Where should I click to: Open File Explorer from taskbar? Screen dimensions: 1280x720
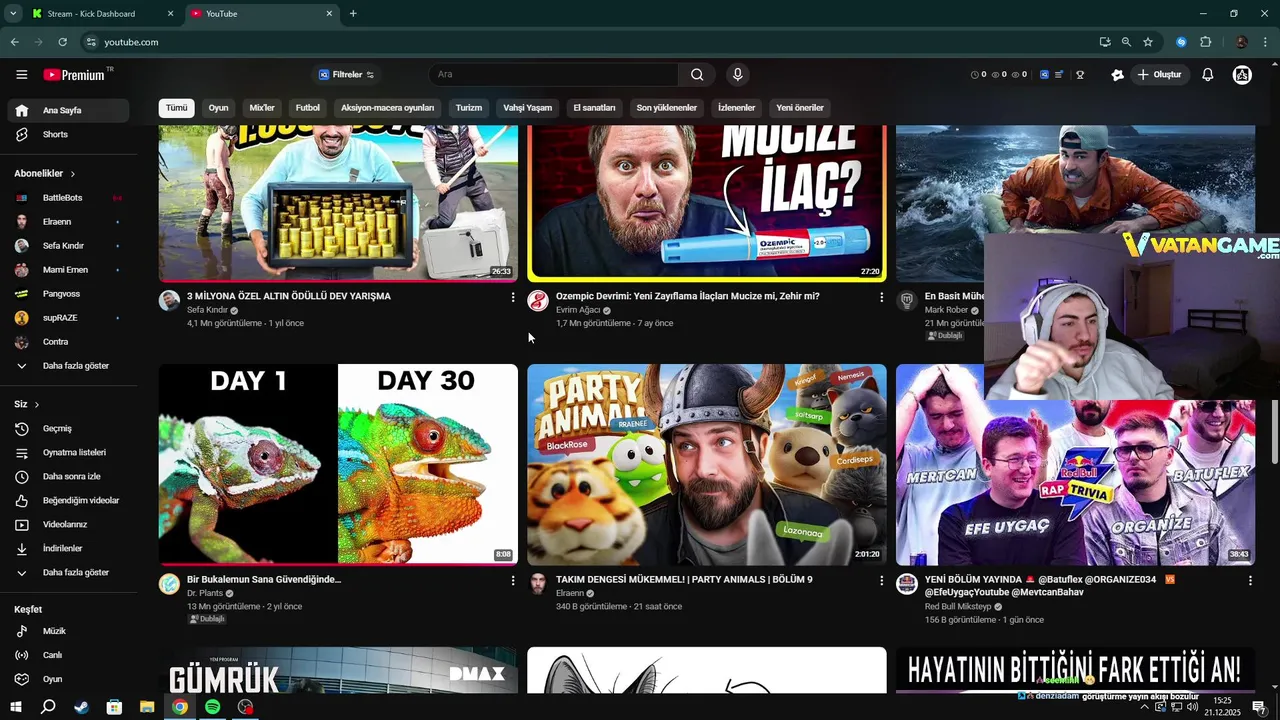pos(147,707)
